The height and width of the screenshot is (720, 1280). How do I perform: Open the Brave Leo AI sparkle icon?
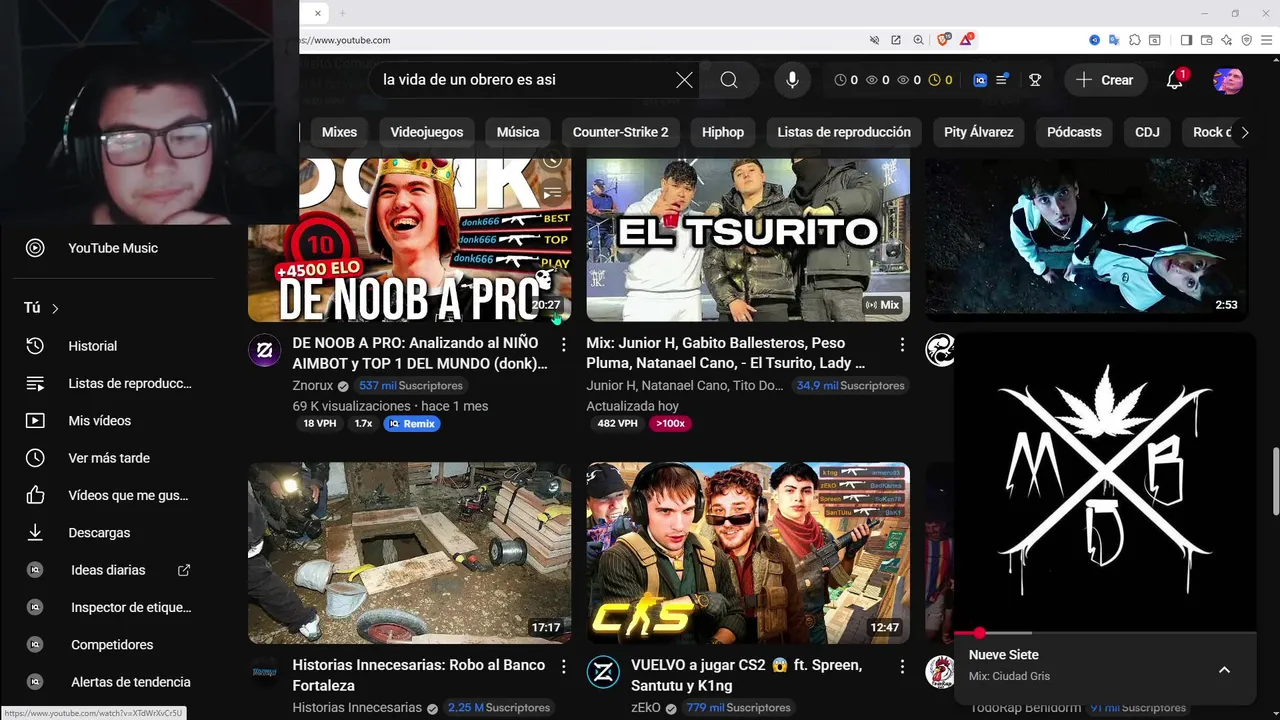[1227, 40]
